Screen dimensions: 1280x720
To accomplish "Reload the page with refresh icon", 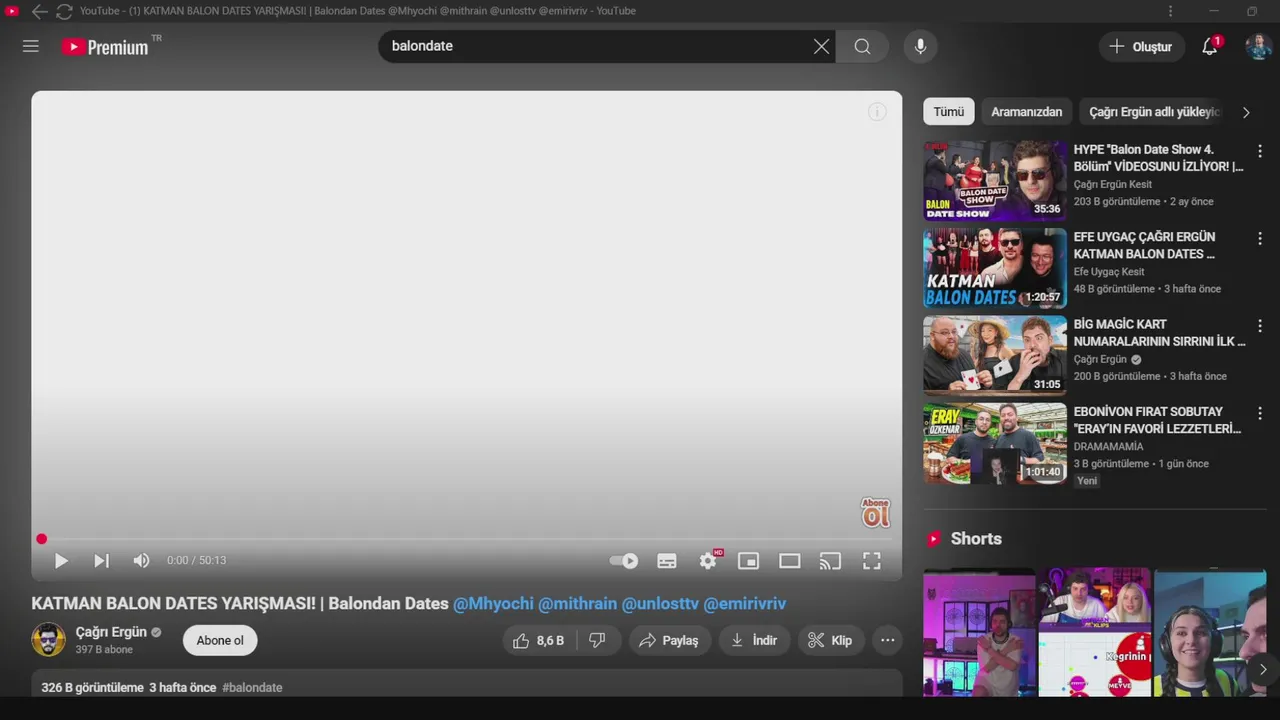I will [x=64, y=11].
